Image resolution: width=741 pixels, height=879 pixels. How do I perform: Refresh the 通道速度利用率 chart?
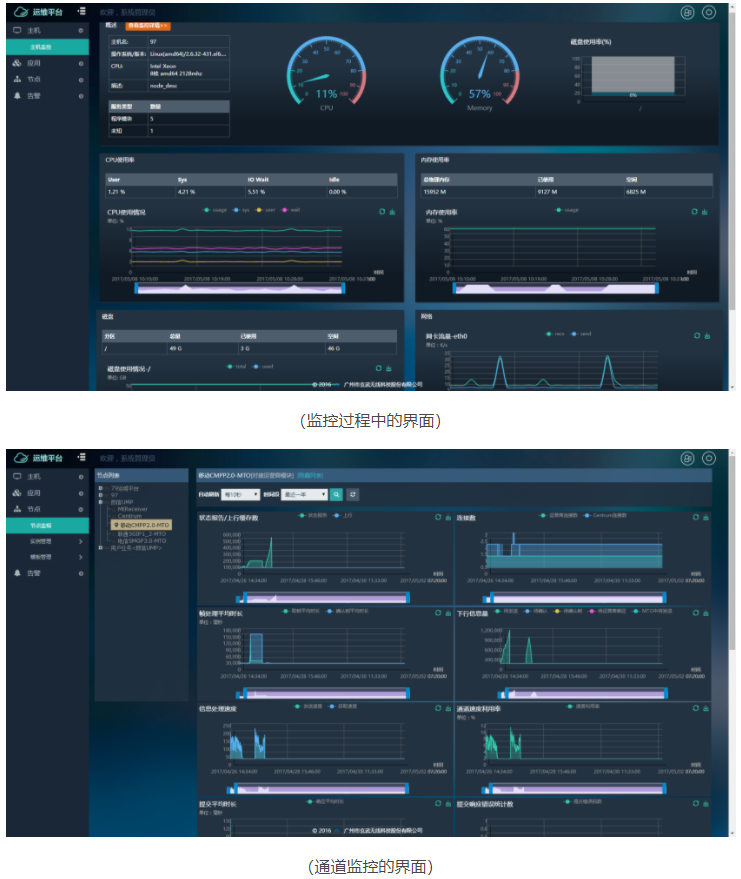pyautogui.click(x=696, y=708)
